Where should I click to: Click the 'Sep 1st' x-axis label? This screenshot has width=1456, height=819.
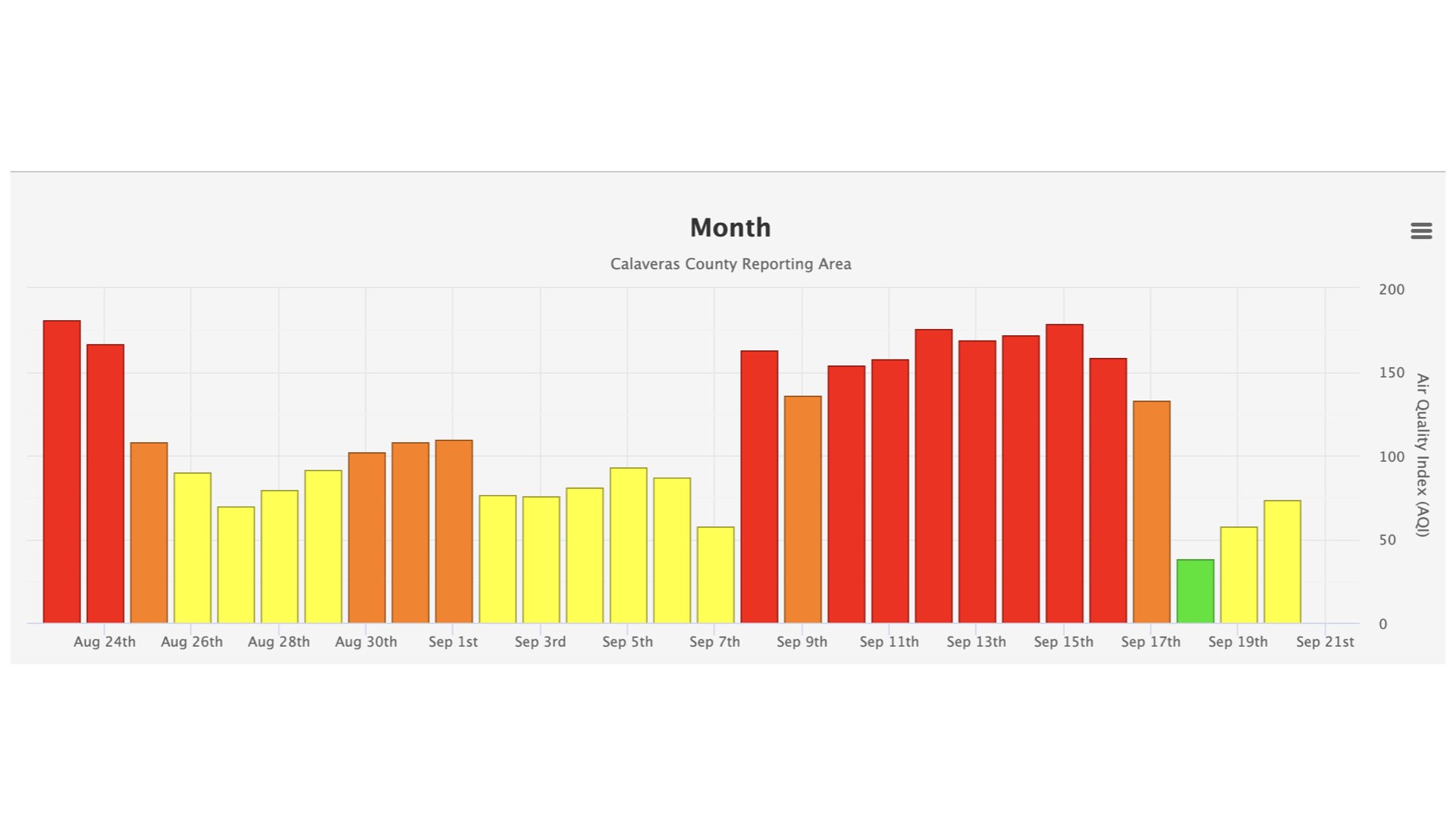tap(453, 642)
